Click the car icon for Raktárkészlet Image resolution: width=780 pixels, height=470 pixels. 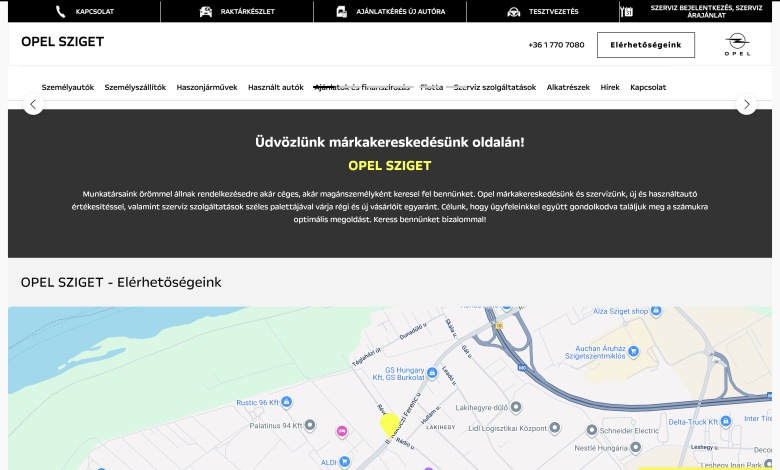(x=206, y=12)
